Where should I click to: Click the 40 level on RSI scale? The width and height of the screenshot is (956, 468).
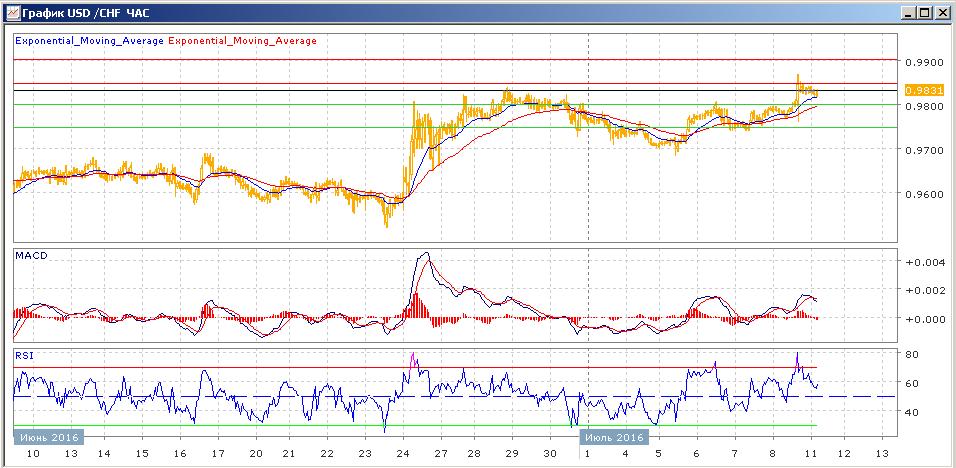913,412
